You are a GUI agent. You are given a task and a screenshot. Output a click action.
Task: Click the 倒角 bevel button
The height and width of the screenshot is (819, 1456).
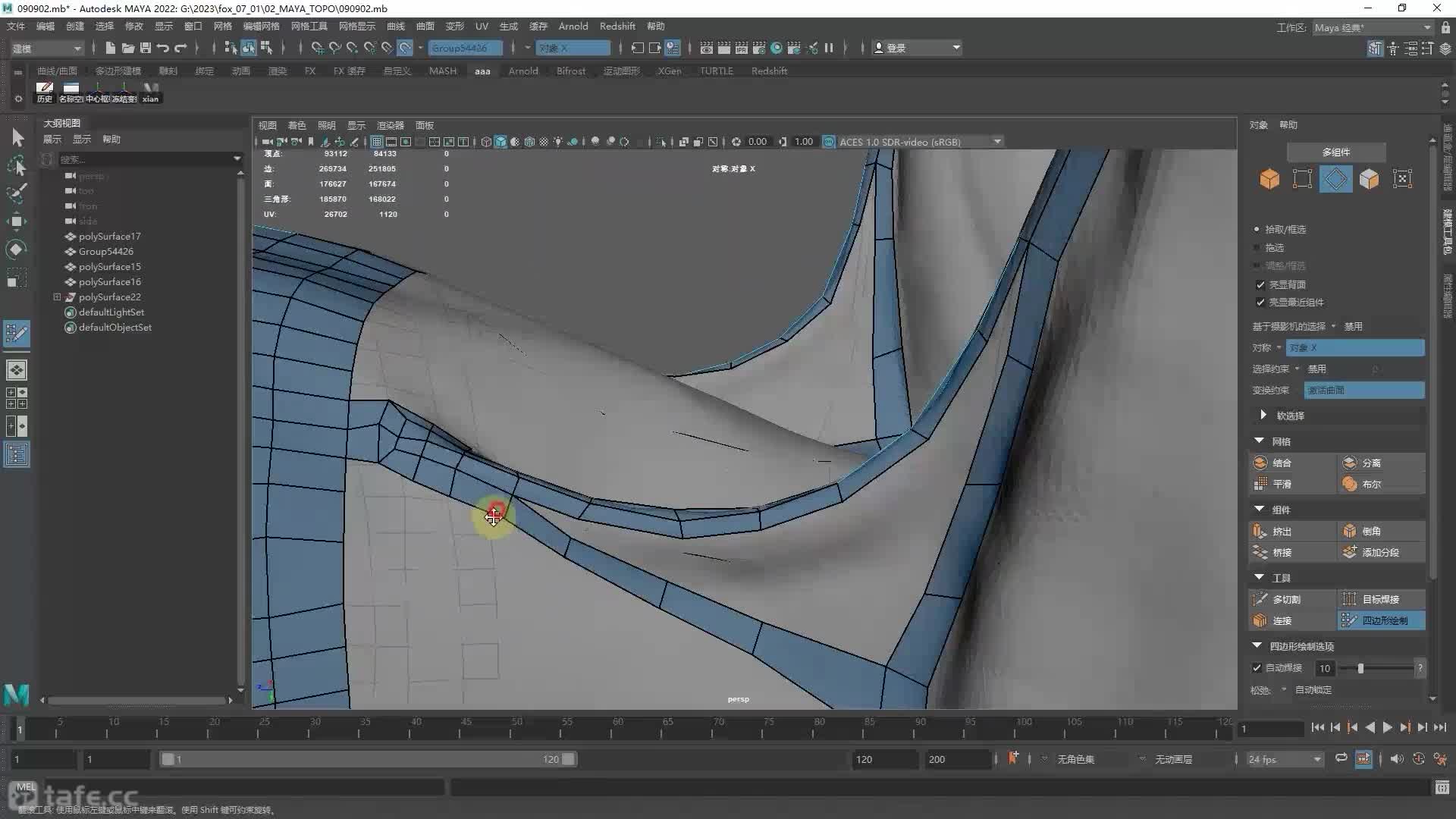coord(1381,532)
